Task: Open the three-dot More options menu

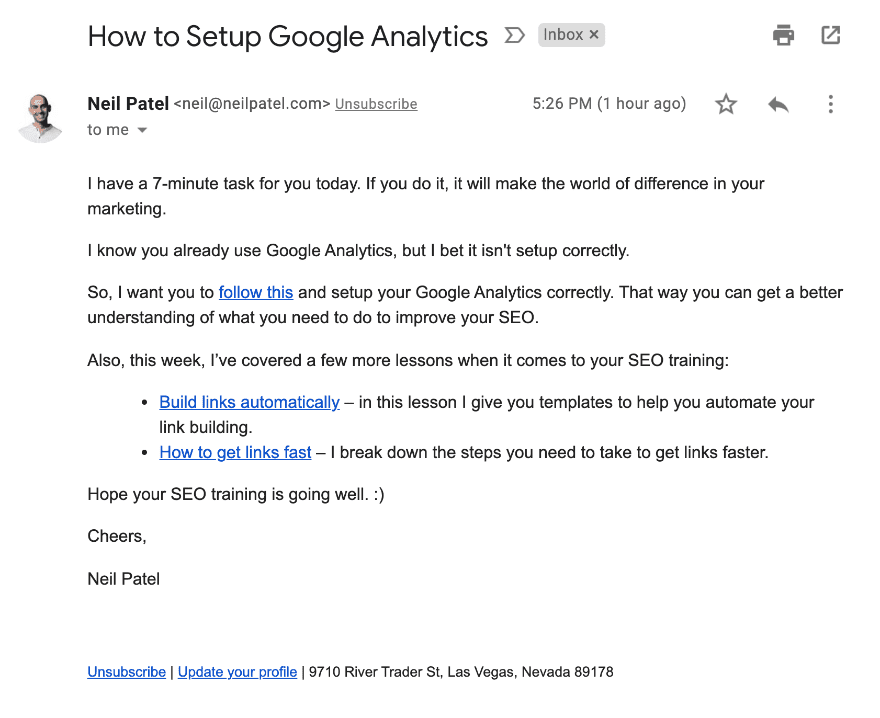Action: (830, 104)
